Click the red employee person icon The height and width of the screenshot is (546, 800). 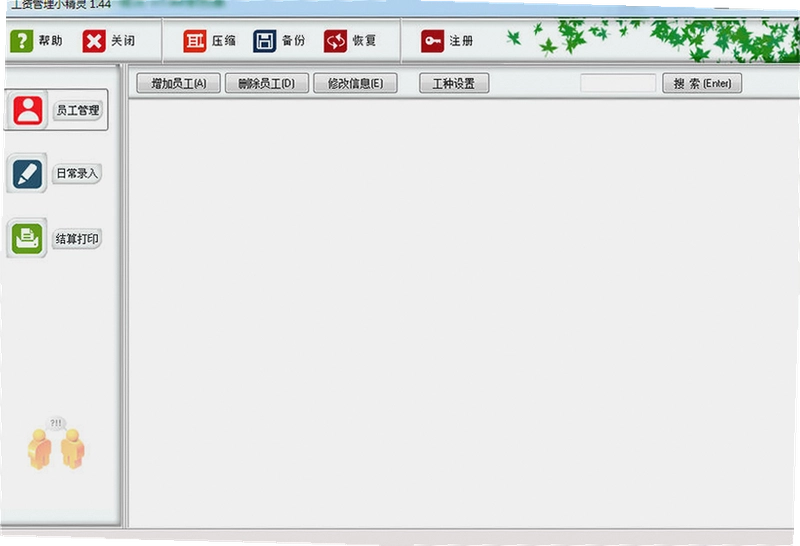(28, 110)
